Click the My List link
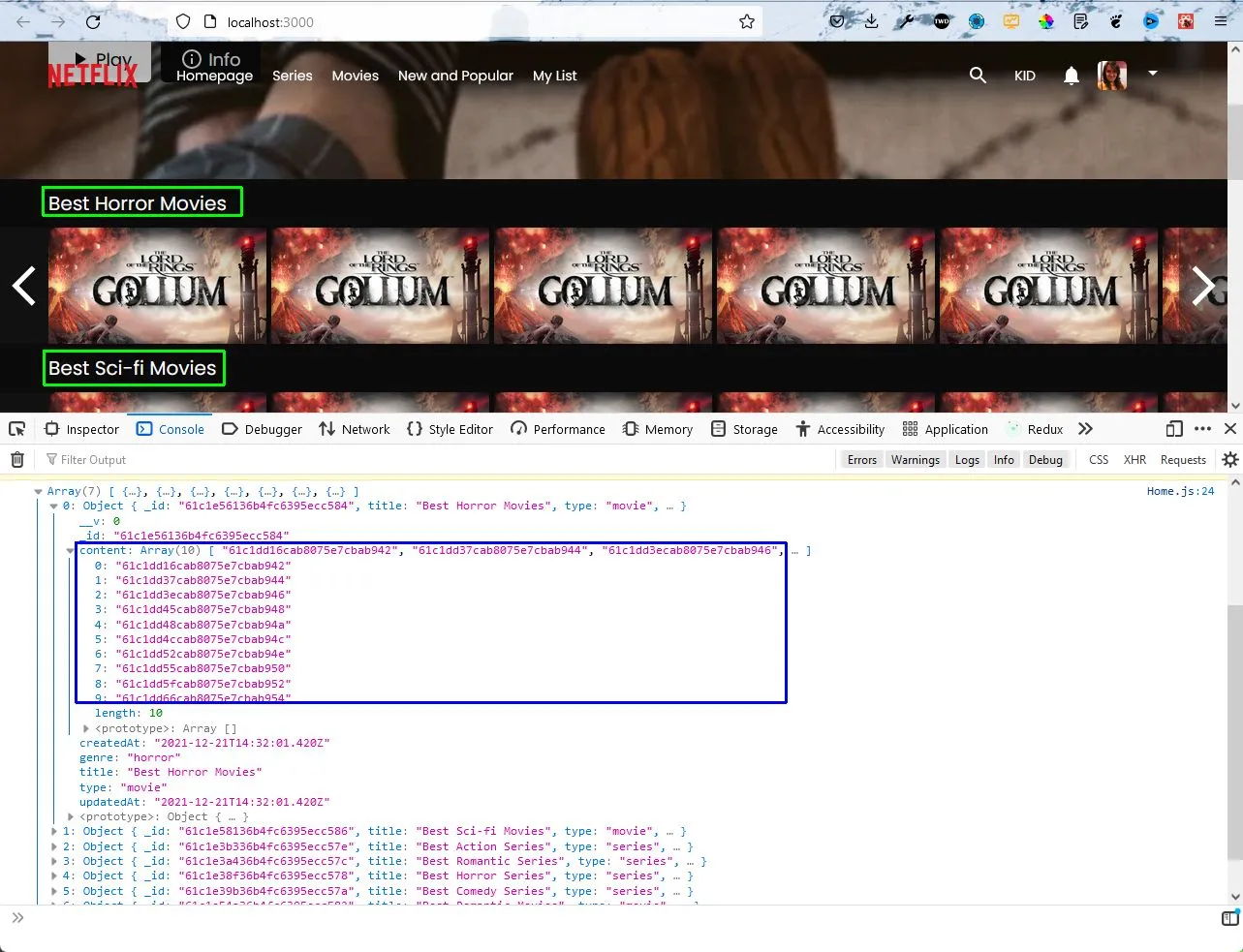Viewport: 1243px width, 952px height. 555,76
